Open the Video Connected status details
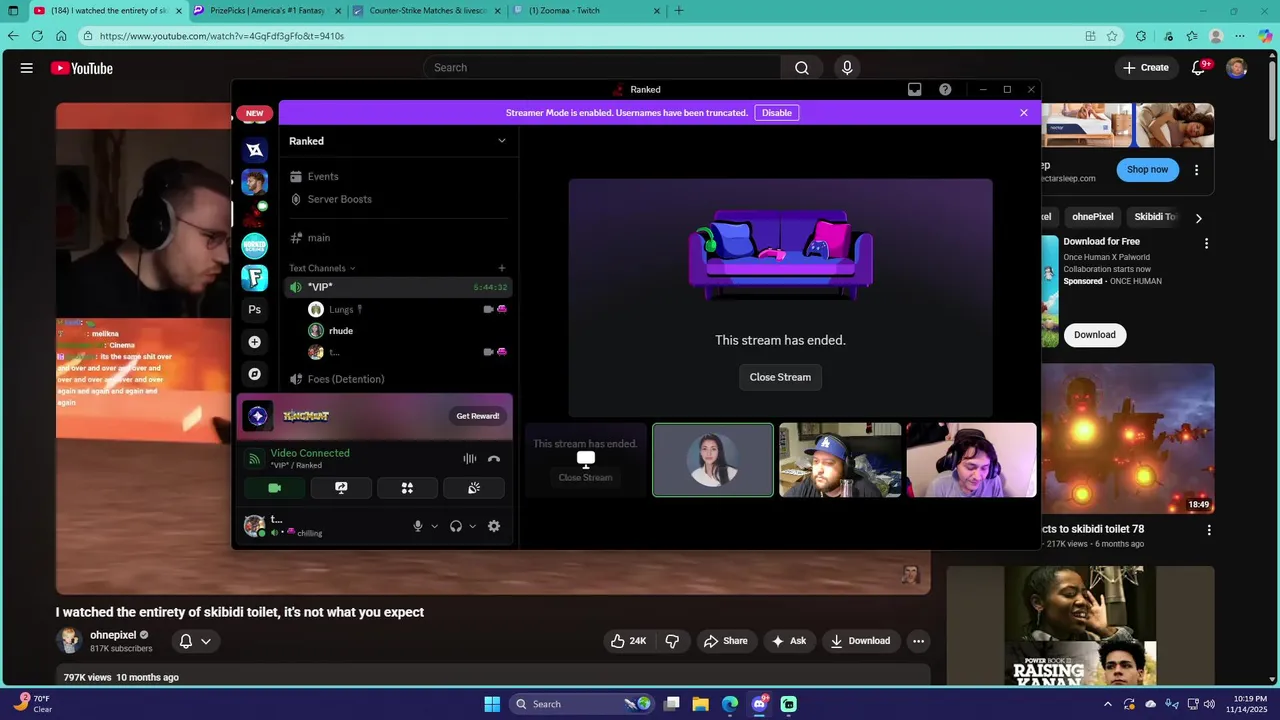This screenshot has height=720, width=1280. [x=310, y=453]
